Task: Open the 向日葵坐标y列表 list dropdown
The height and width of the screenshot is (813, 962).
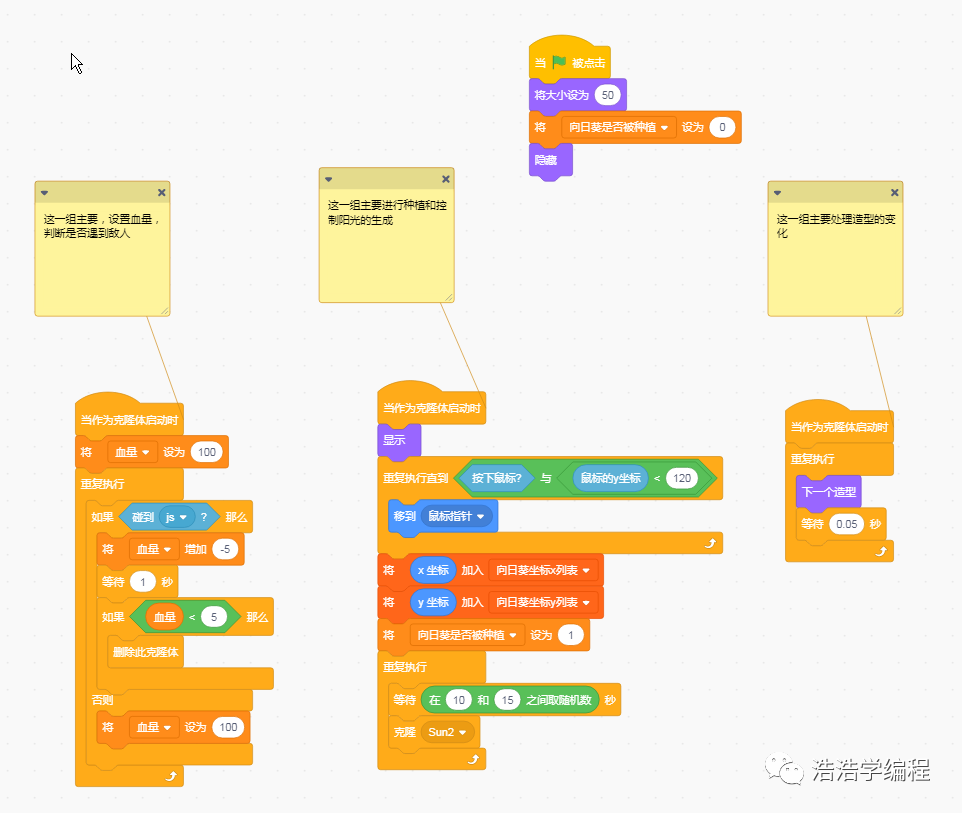Action: pyautogui.click(x=543, y=603)
